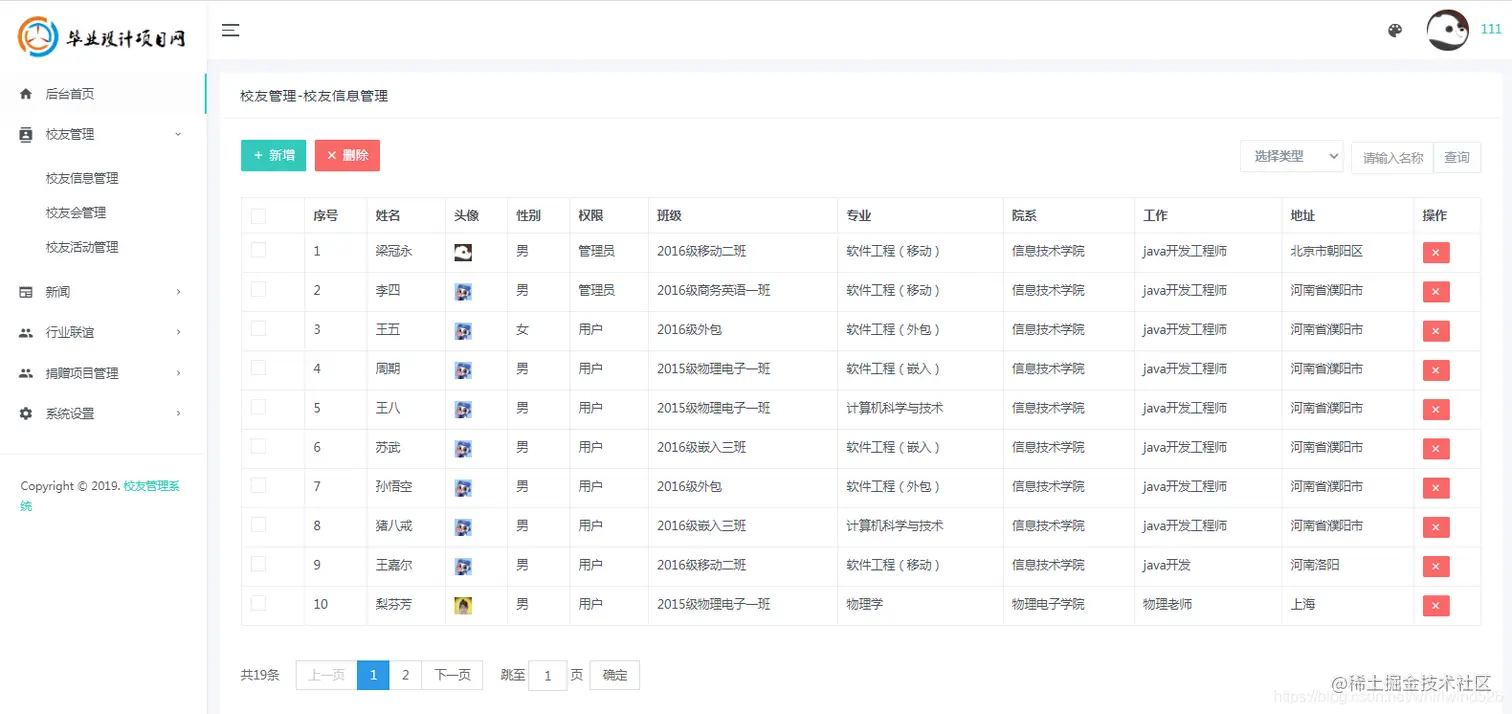The width and height of the screenshot is (1512, 714).
Task: Check the box for 梁冠永 row
Action: pos(258,250)
